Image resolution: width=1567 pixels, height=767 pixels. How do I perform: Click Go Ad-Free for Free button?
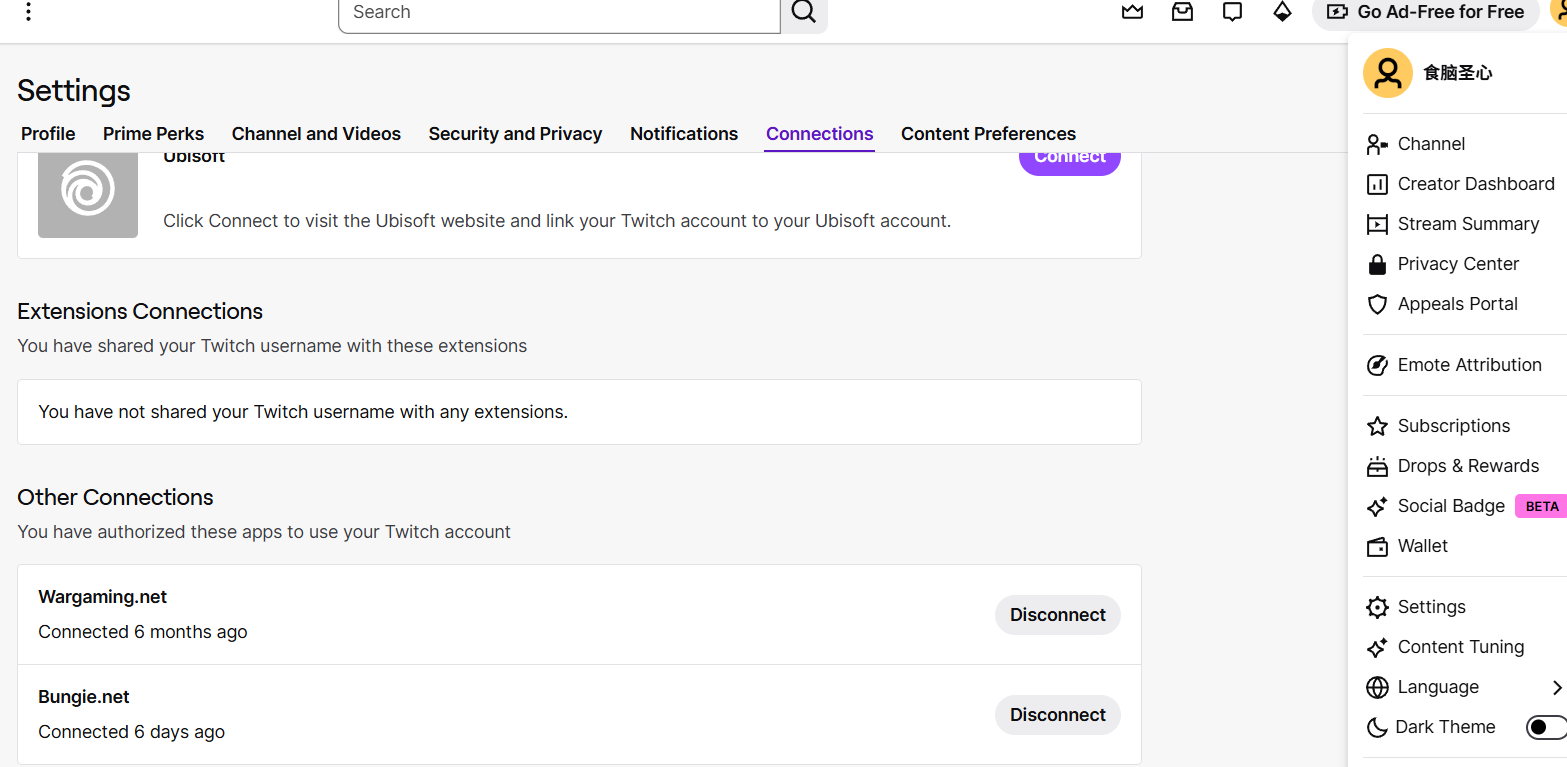(x=1425, y=13)
